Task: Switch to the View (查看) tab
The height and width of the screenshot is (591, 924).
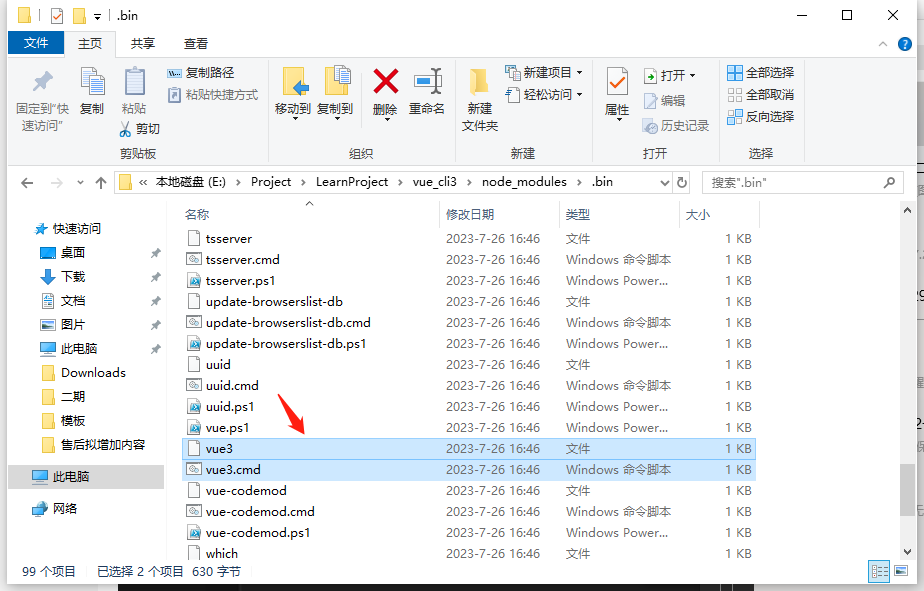Action: [x=196, y=44]
